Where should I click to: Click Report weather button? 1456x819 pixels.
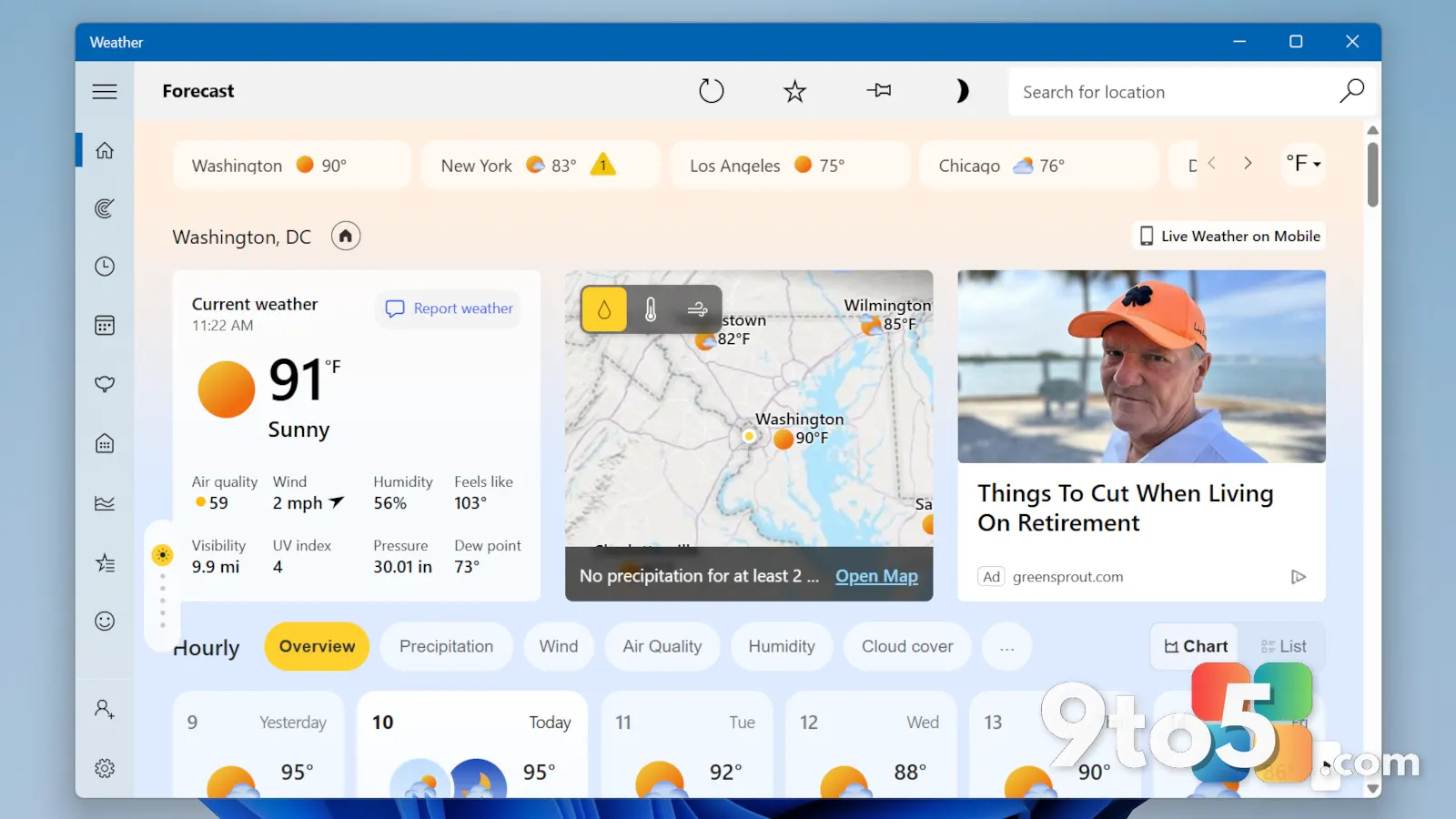pyautogui.click(x=449, y=308)
